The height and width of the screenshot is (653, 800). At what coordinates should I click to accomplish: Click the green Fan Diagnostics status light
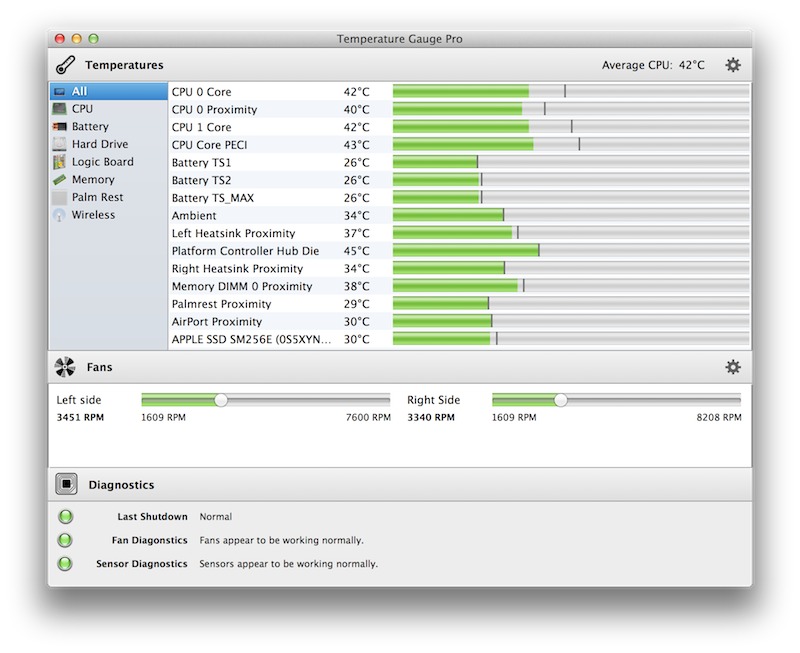[66, 540]
